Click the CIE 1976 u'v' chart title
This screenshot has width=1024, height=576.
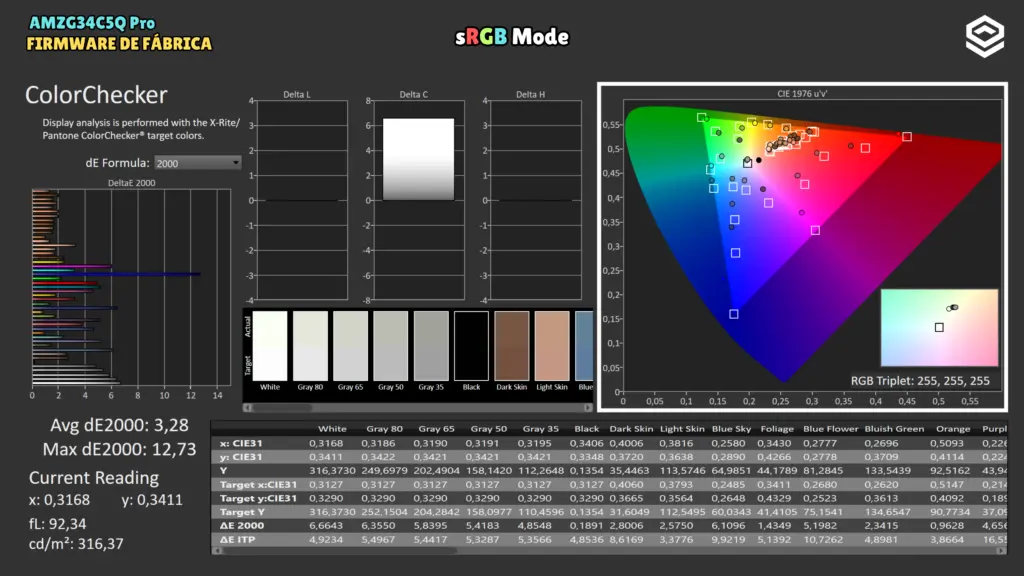(802, 93)
